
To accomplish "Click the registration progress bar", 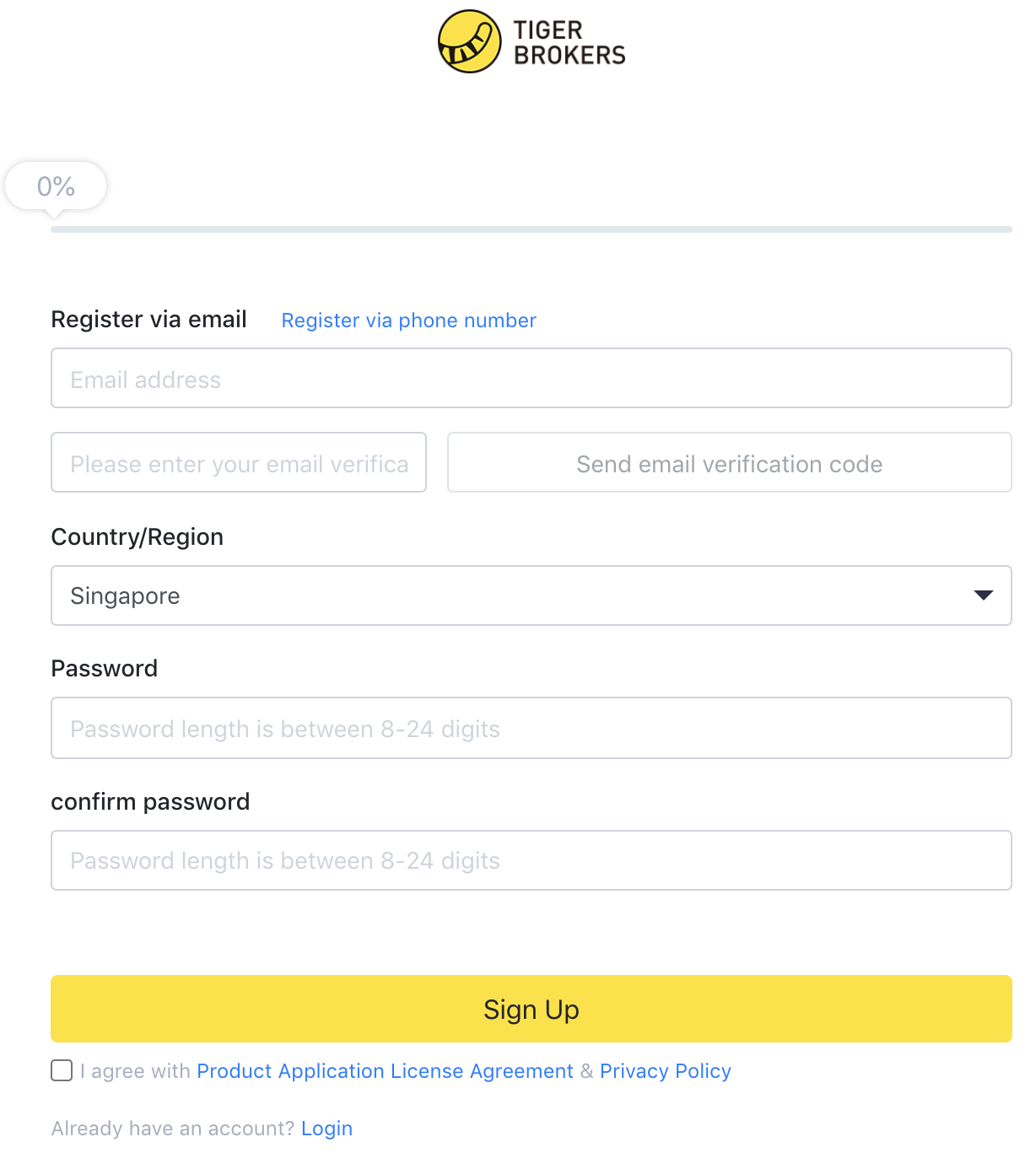I will [531, 229].
